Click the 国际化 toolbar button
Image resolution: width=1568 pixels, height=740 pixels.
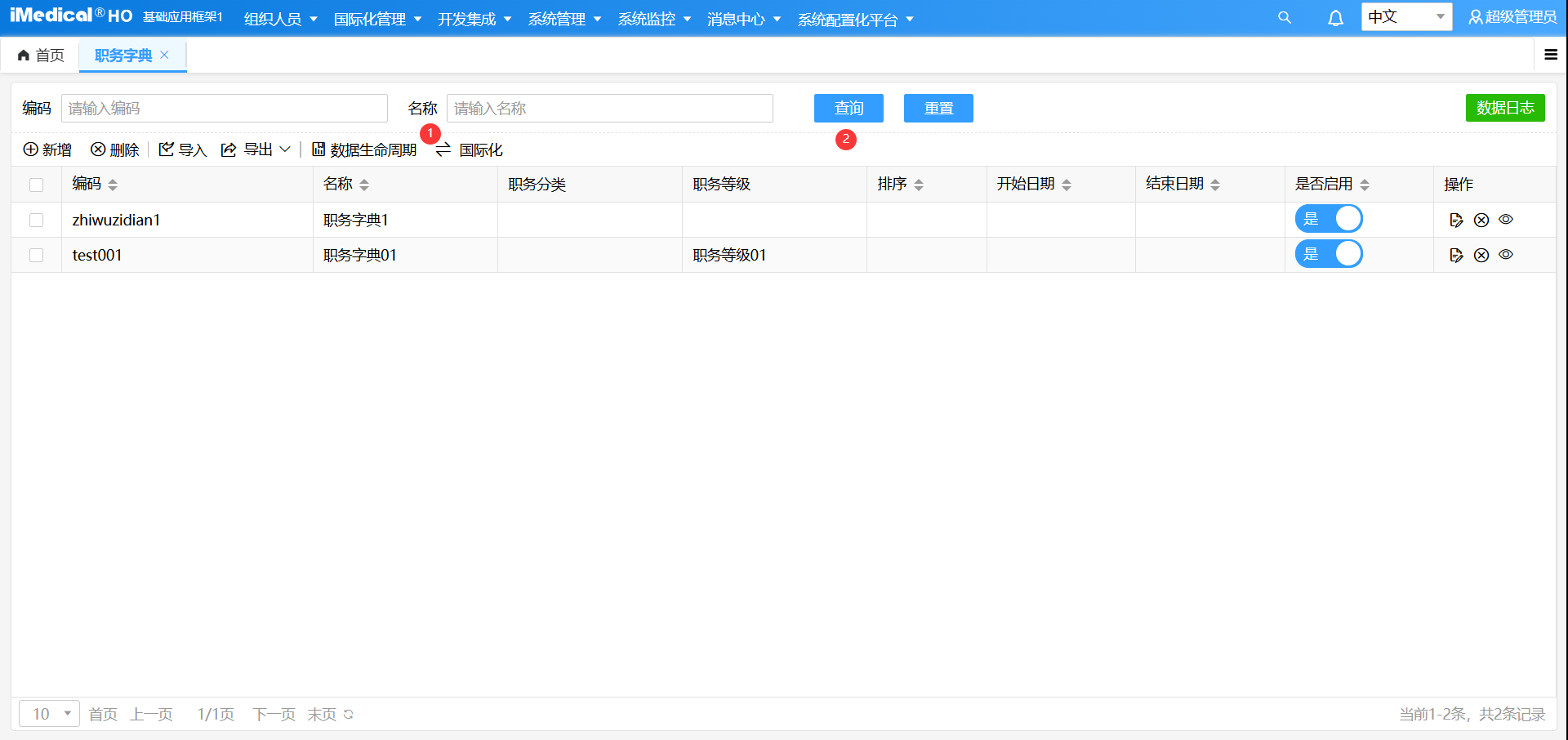(470, 149)
